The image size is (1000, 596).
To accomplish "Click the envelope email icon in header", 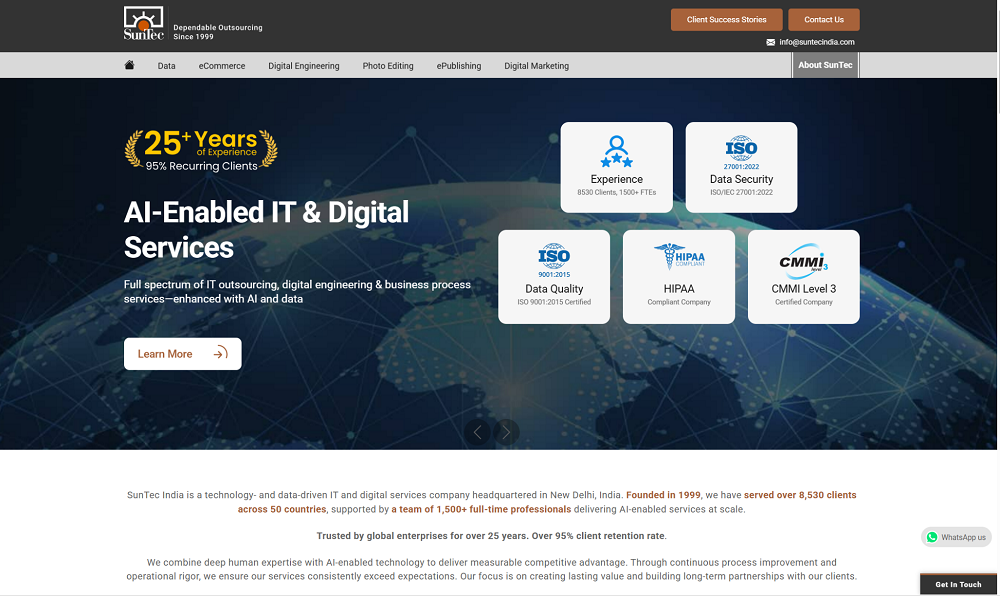I will coord(770,43).
